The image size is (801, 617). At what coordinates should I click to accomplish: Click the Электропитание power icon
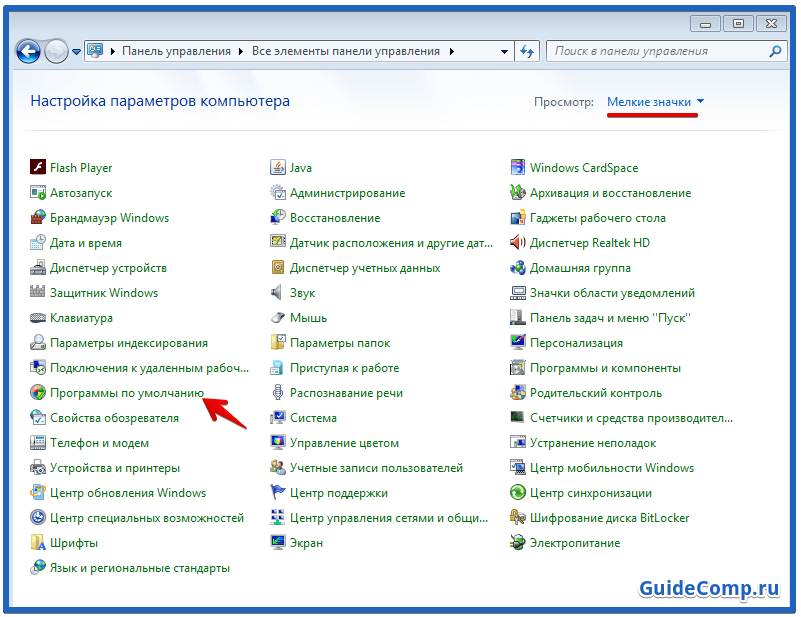click(518, 543)
